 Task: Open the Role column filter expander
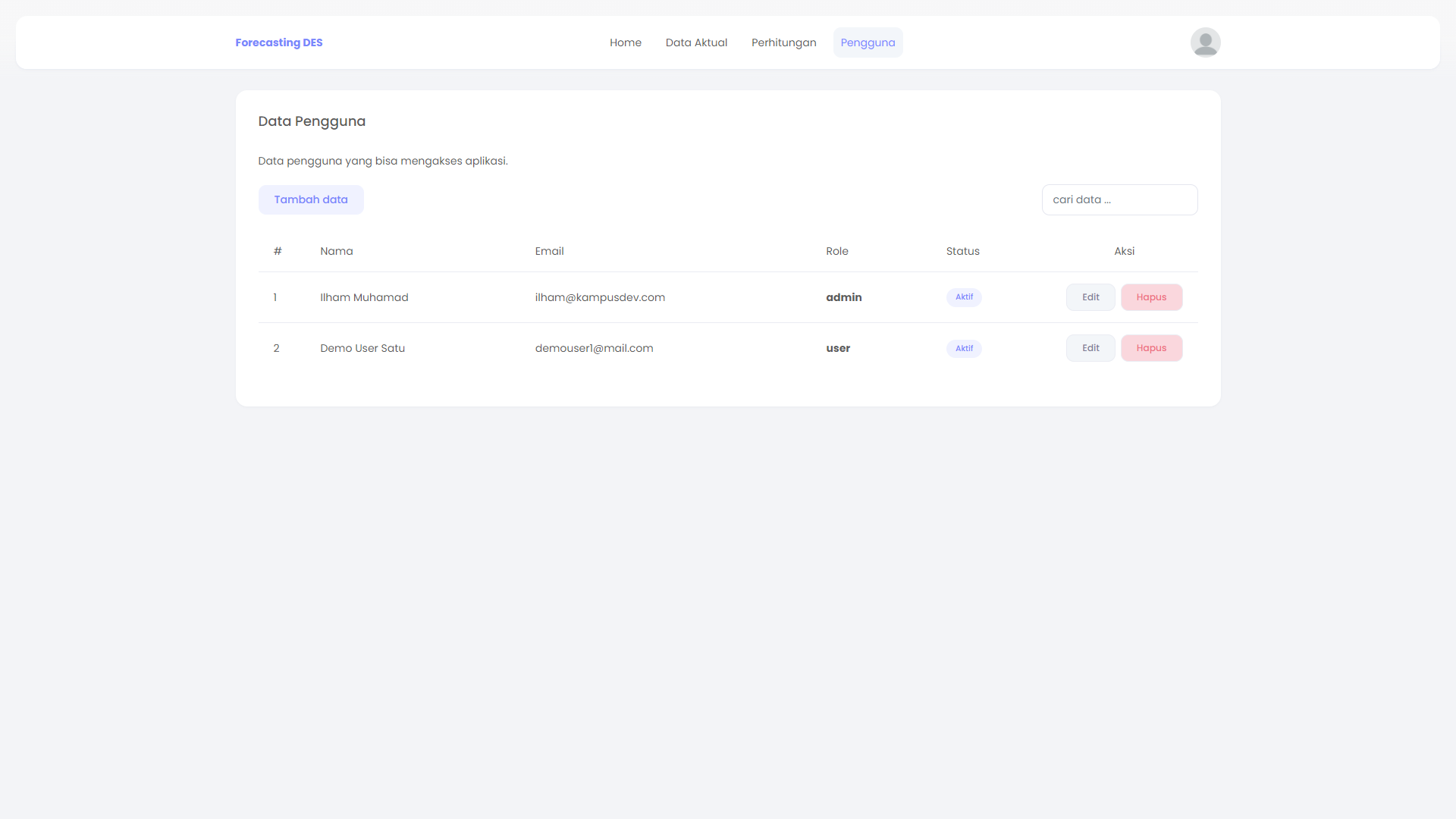pyautogui.click(x=837, y=251)
